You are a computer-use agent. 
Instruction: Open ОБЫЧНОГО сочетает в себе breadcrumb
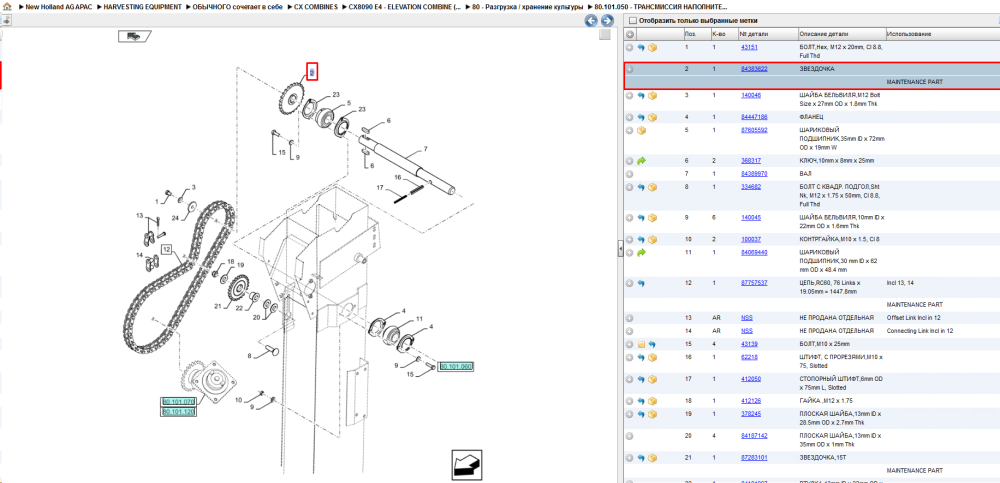(x=238, y=6)
